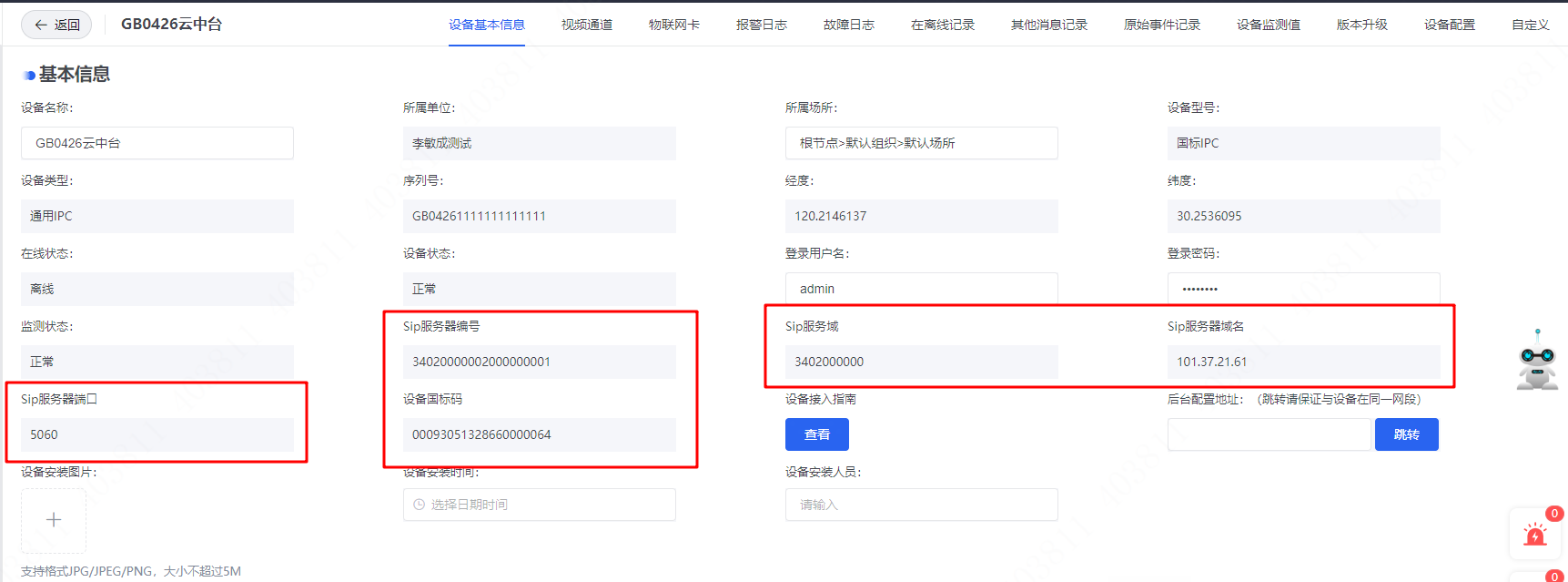Switch to the 设备监测值 tab
Screen dimensions: 1568x582
point(1269,25)
